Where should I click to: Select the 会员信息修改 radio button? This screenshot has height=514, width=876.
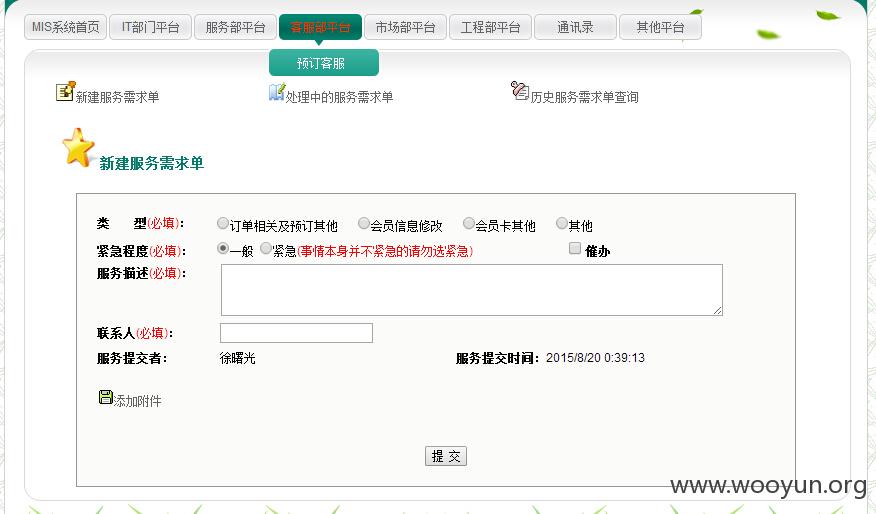coord(364,223)
